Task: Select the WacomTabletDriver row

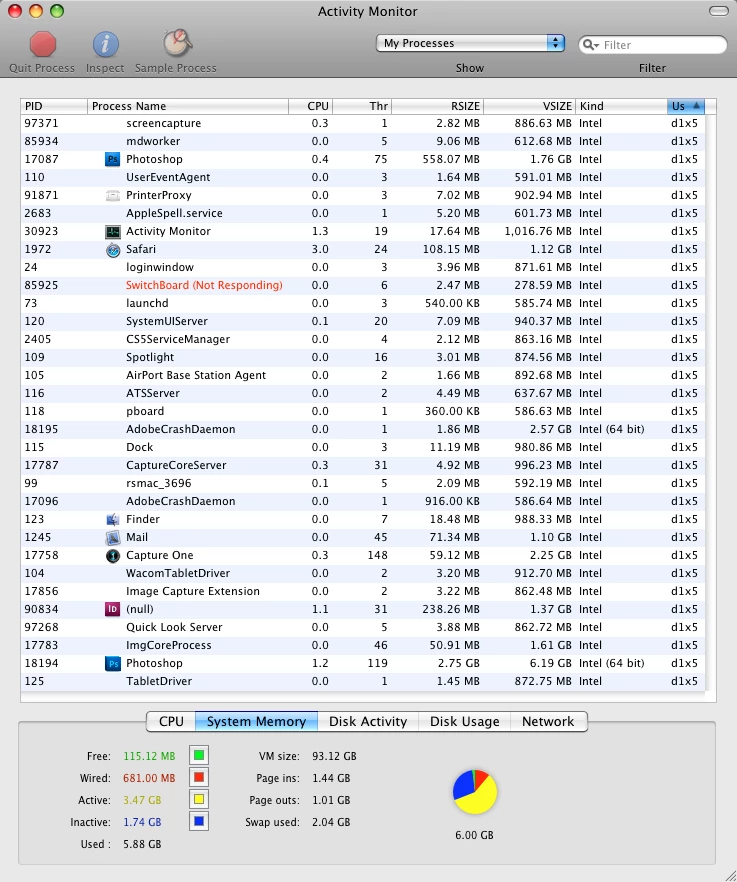Action: pos(363,573)
